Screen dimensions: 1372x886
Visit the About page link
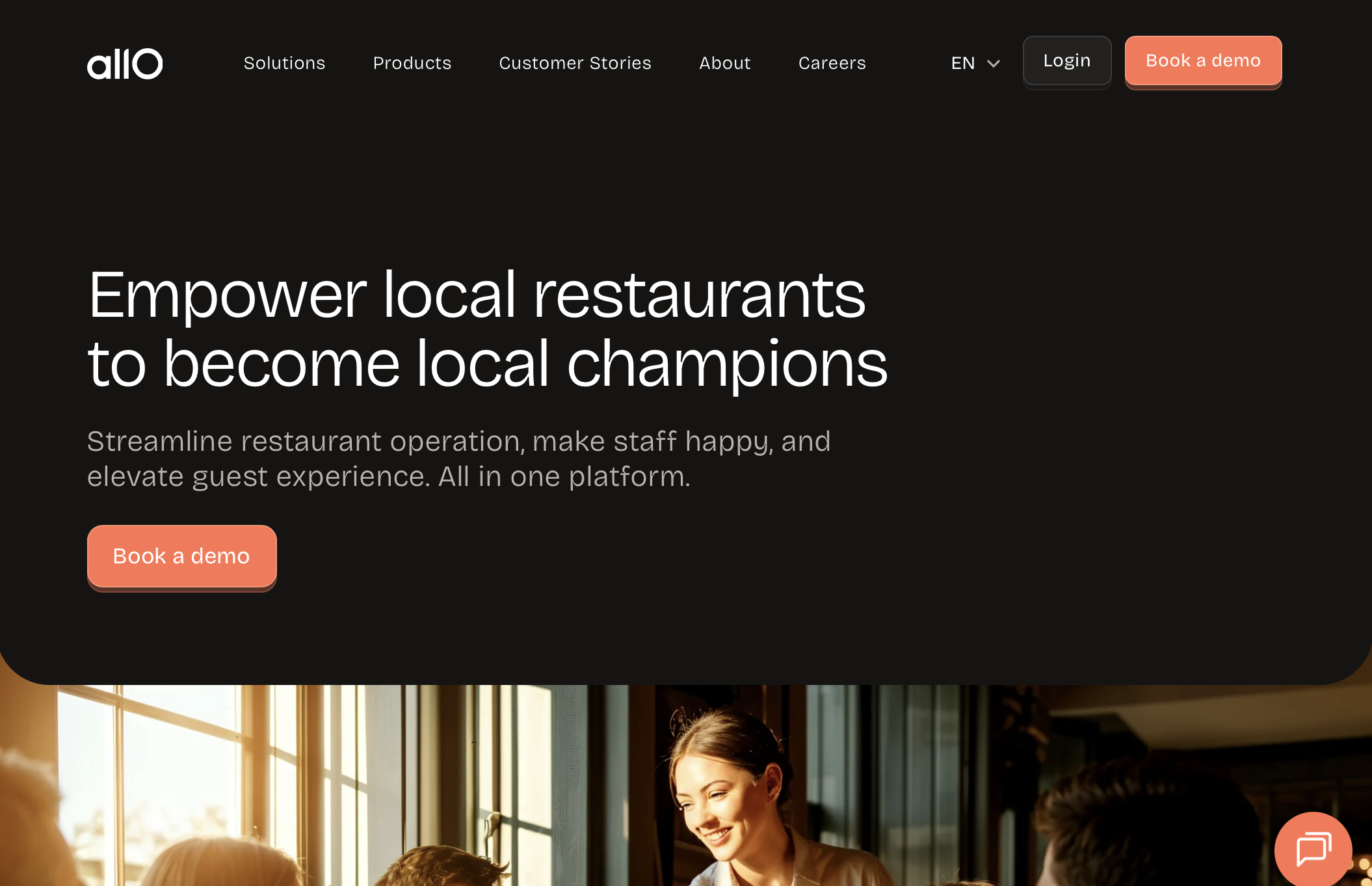[725, 63]
